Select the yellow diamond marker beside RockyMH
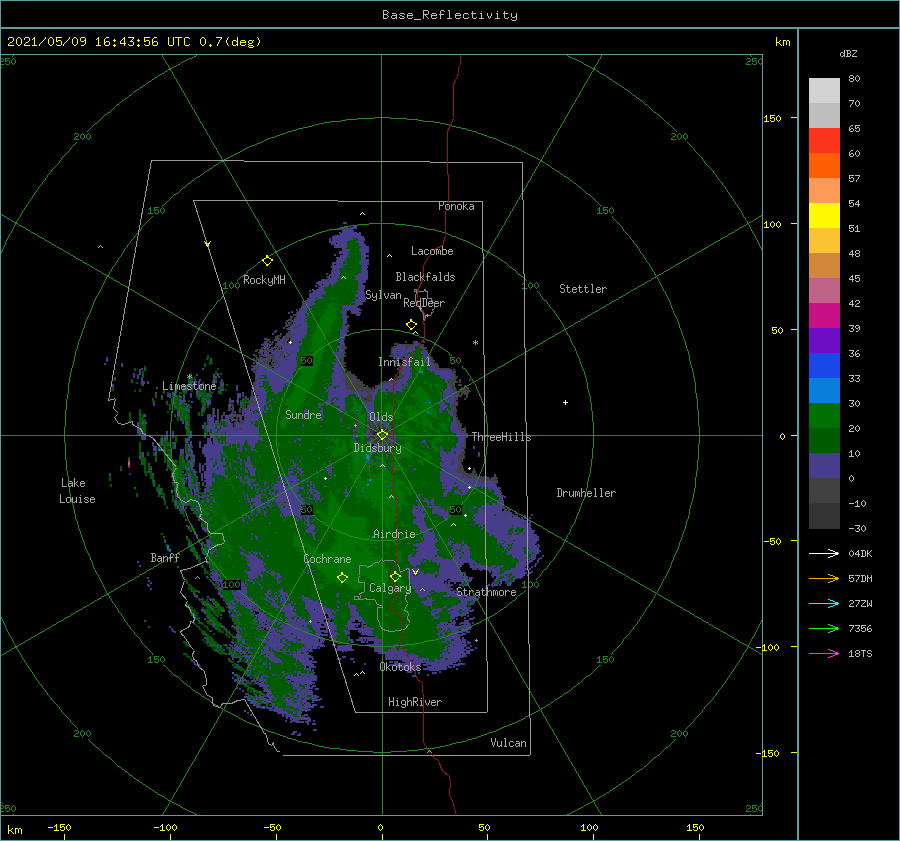Viewport: 900px width, 841px height. tap(267, 261)
